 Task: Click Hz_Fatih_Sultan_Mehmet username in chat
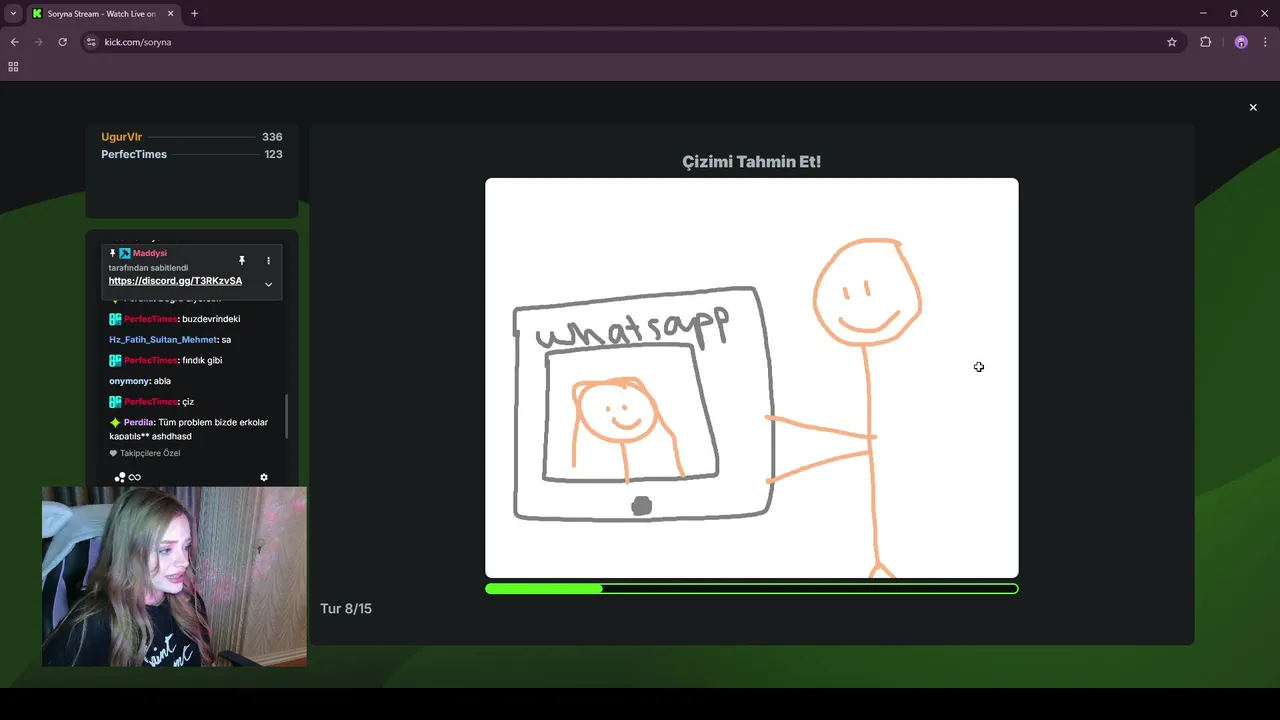click(x=163, y=340)
